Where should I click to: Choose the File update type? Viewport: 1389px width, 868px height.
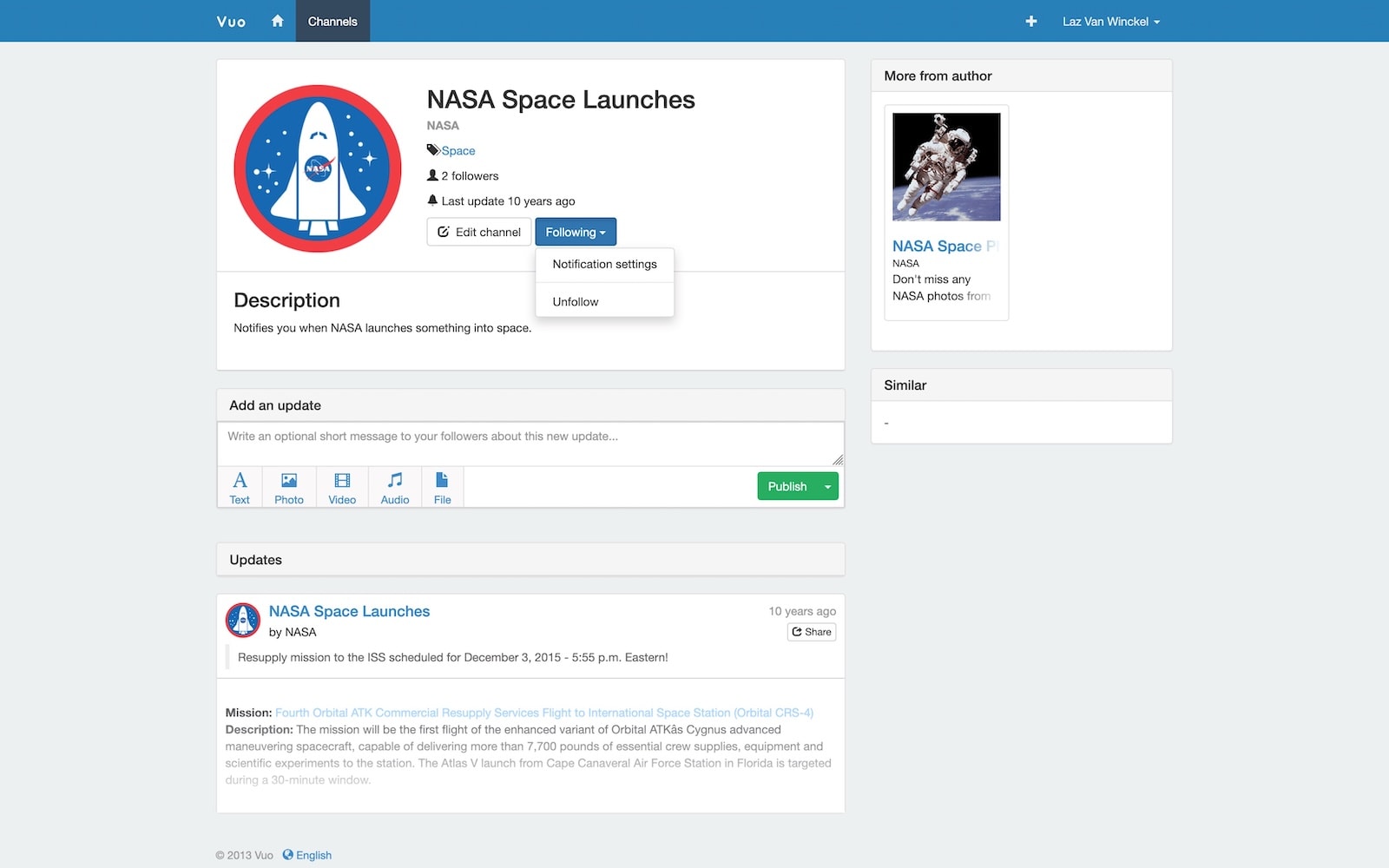click(x=443, y=487)
